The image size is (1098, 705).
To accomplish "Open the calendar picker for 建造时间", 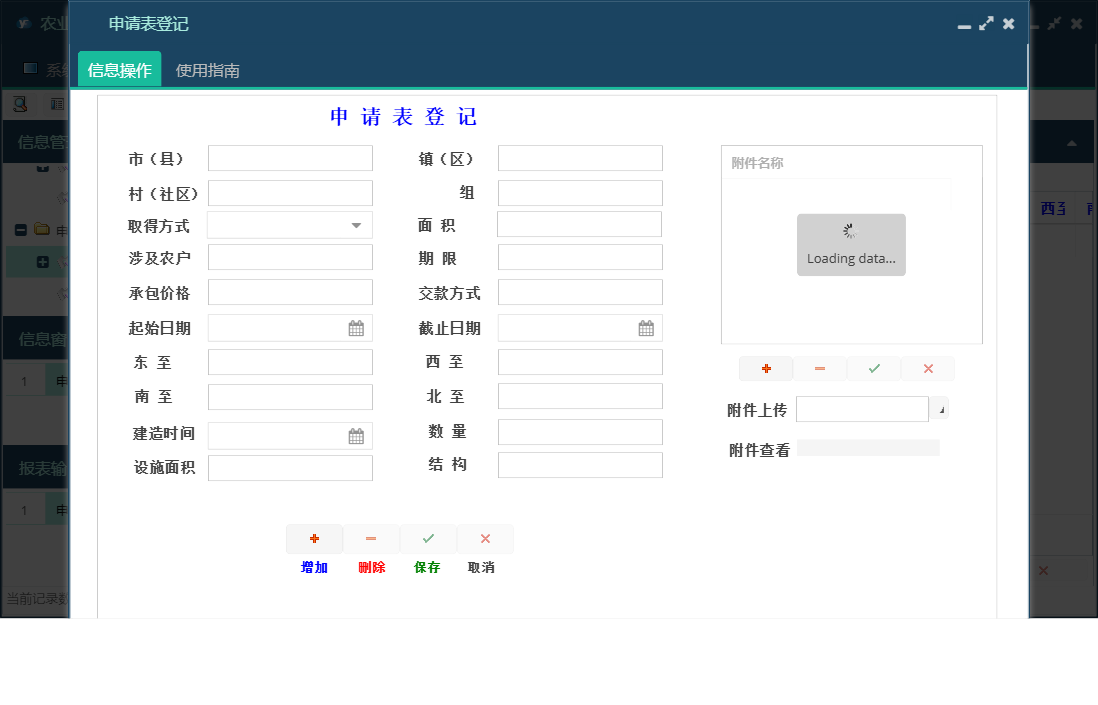I will [x=357, y=435].
